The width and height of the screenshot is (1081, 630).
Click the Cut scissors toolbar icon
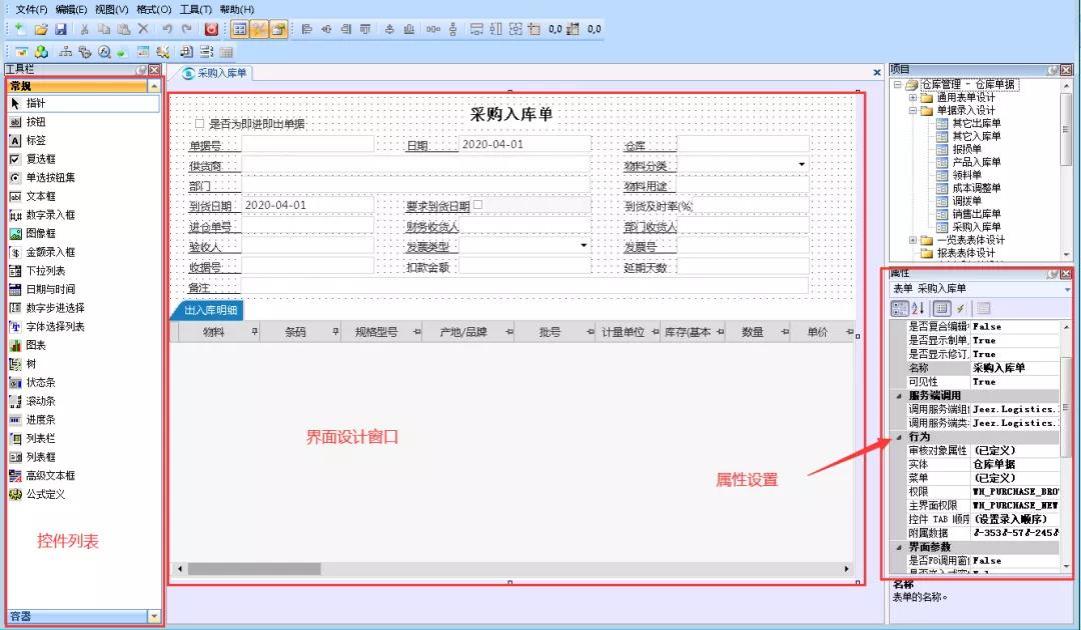84,29
